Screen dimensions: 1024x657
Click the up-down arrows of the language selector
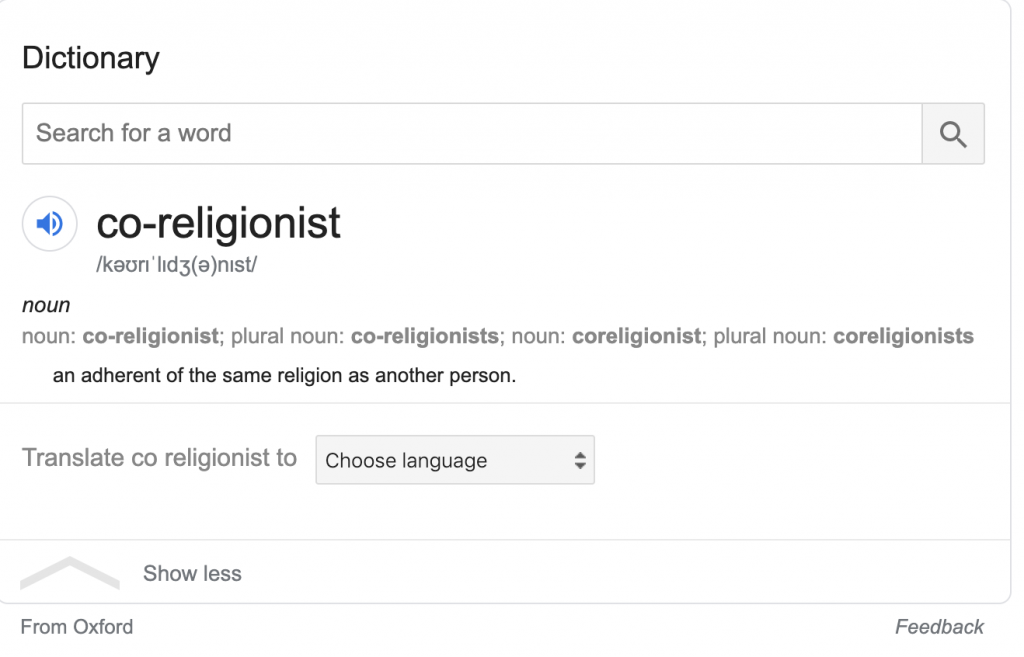point(579,461)
